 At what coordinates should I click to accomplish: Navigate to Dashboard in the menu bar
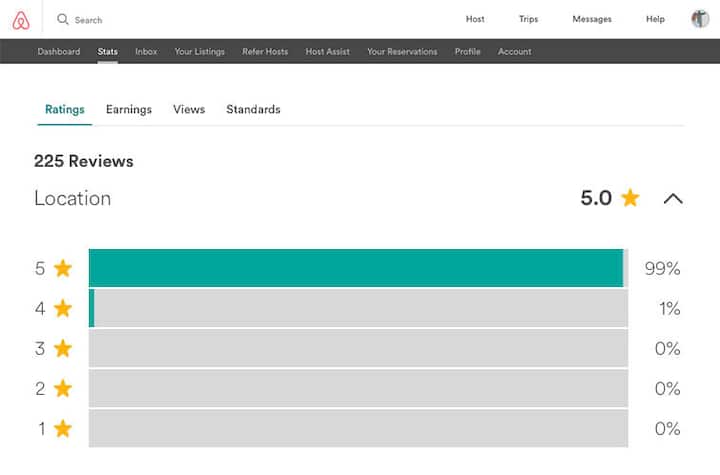(x=59, y=52)
